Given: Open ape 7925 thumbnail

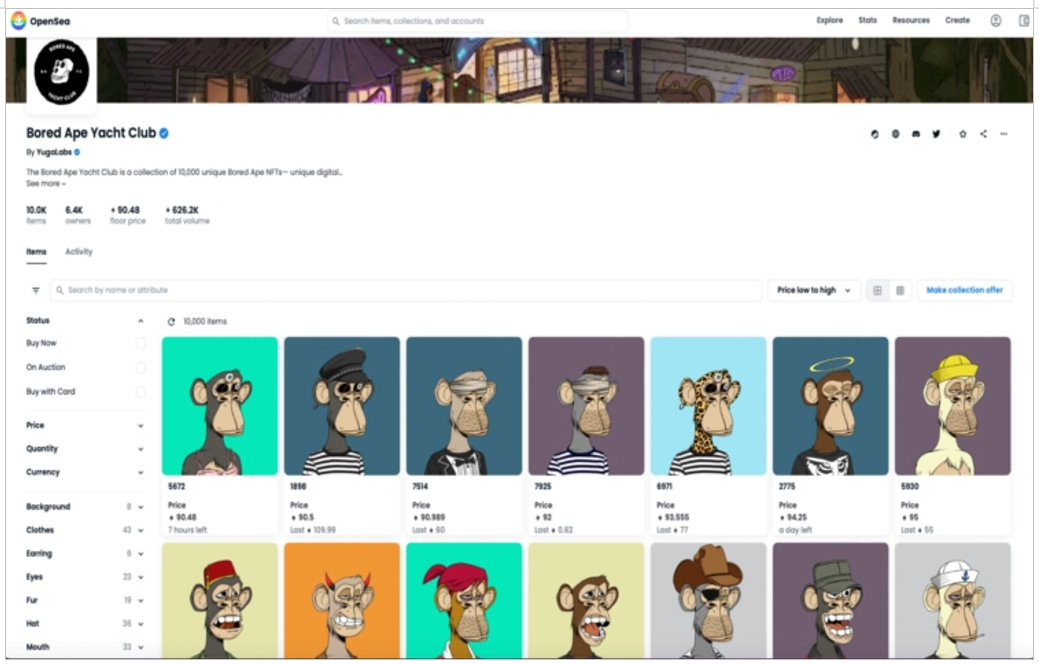Looking at the screenshot, I should (x=586, y=406).
